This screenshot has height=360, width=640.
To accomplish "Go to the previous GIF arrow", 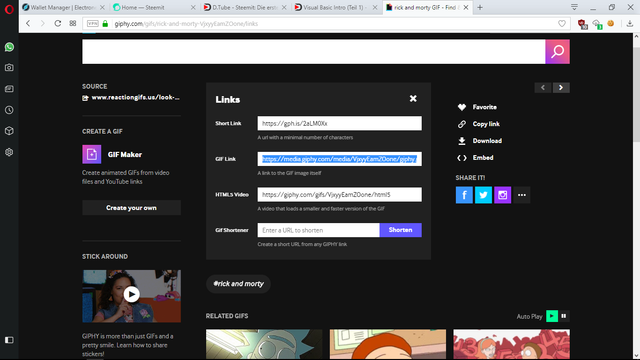I will coord(543,87).
